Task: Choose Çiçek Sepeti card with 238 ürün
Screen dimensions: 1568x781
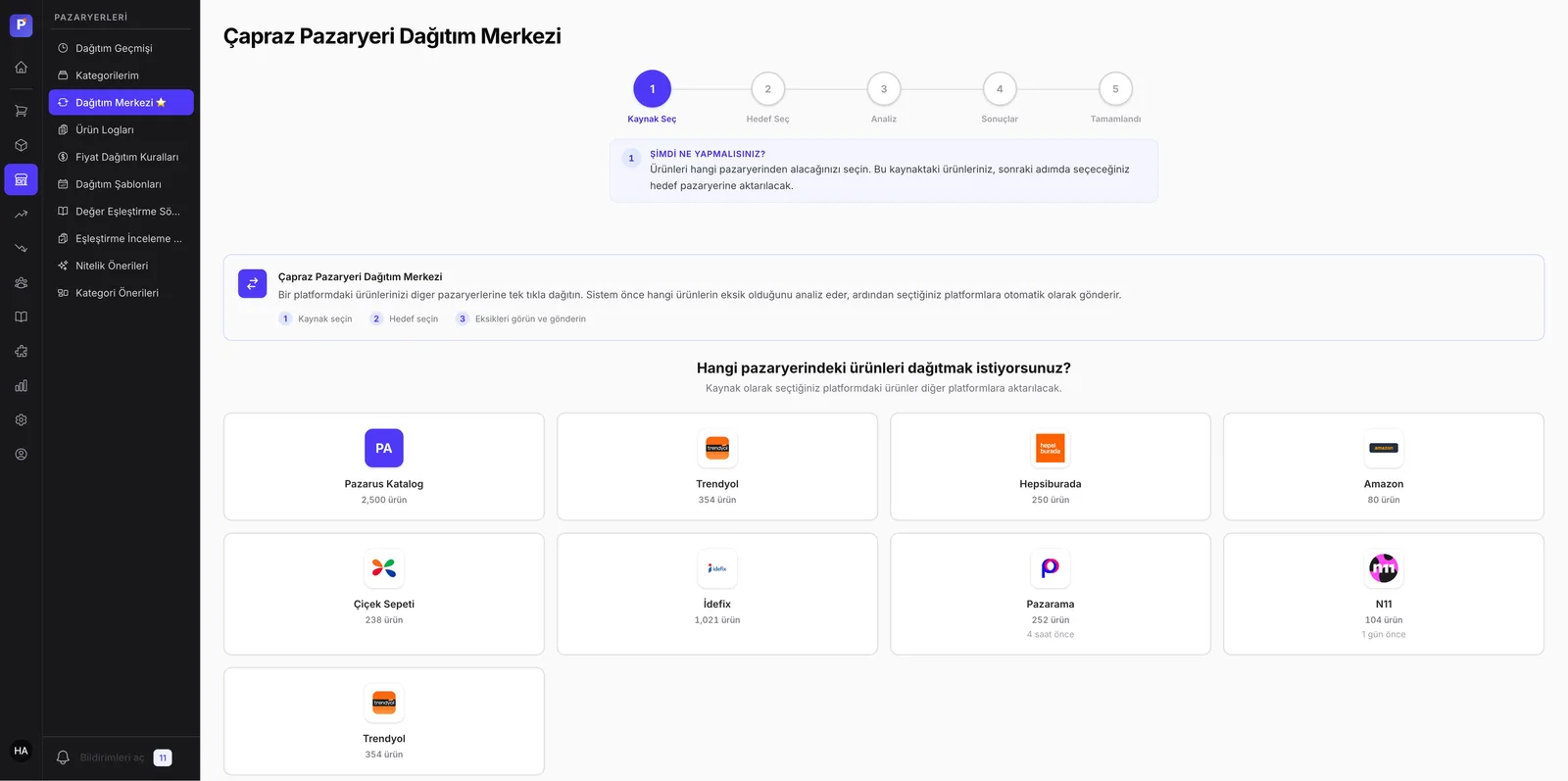Action: coord(384,594)
